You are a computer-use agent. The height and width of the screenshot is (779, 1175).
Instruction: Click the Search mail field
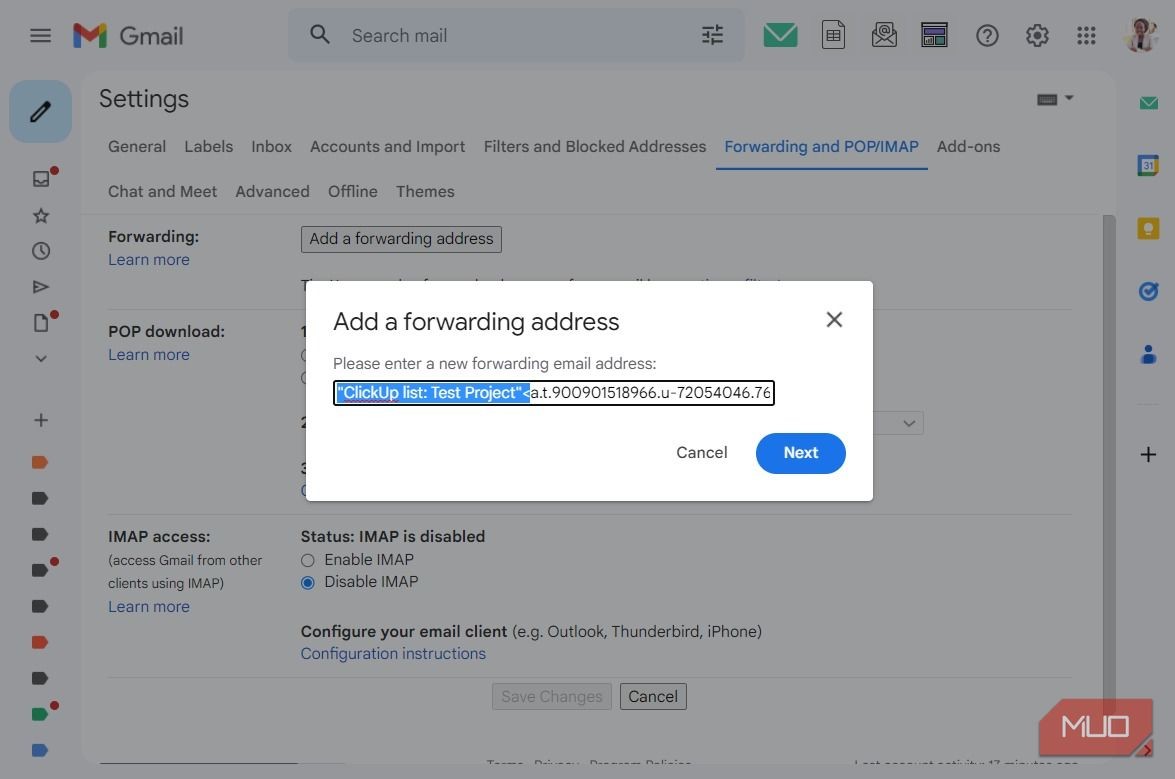tap(517, 35)
